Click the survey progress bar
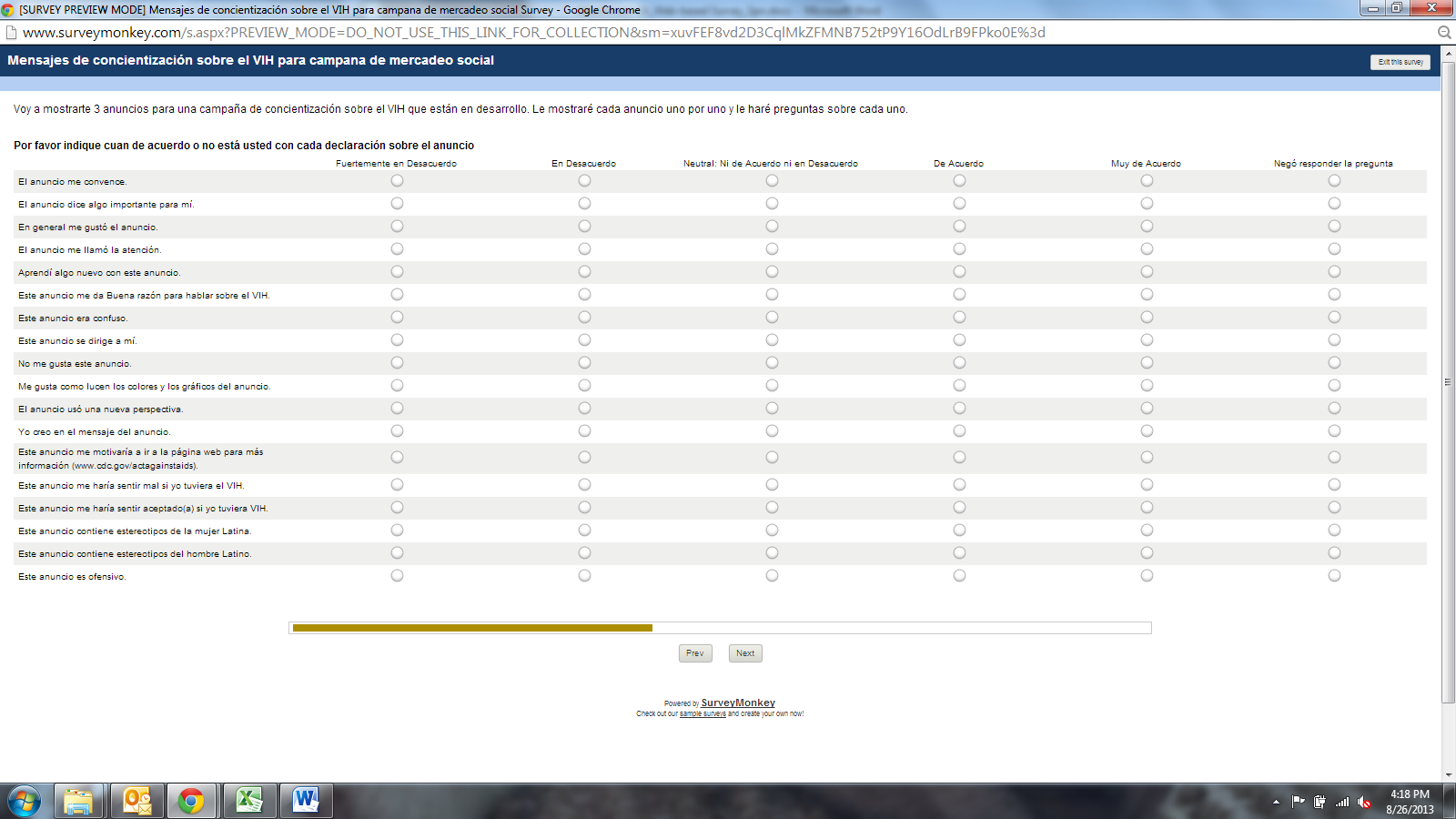The height and width of the screenshot is (819, 1456). click(x=720, y=628)
